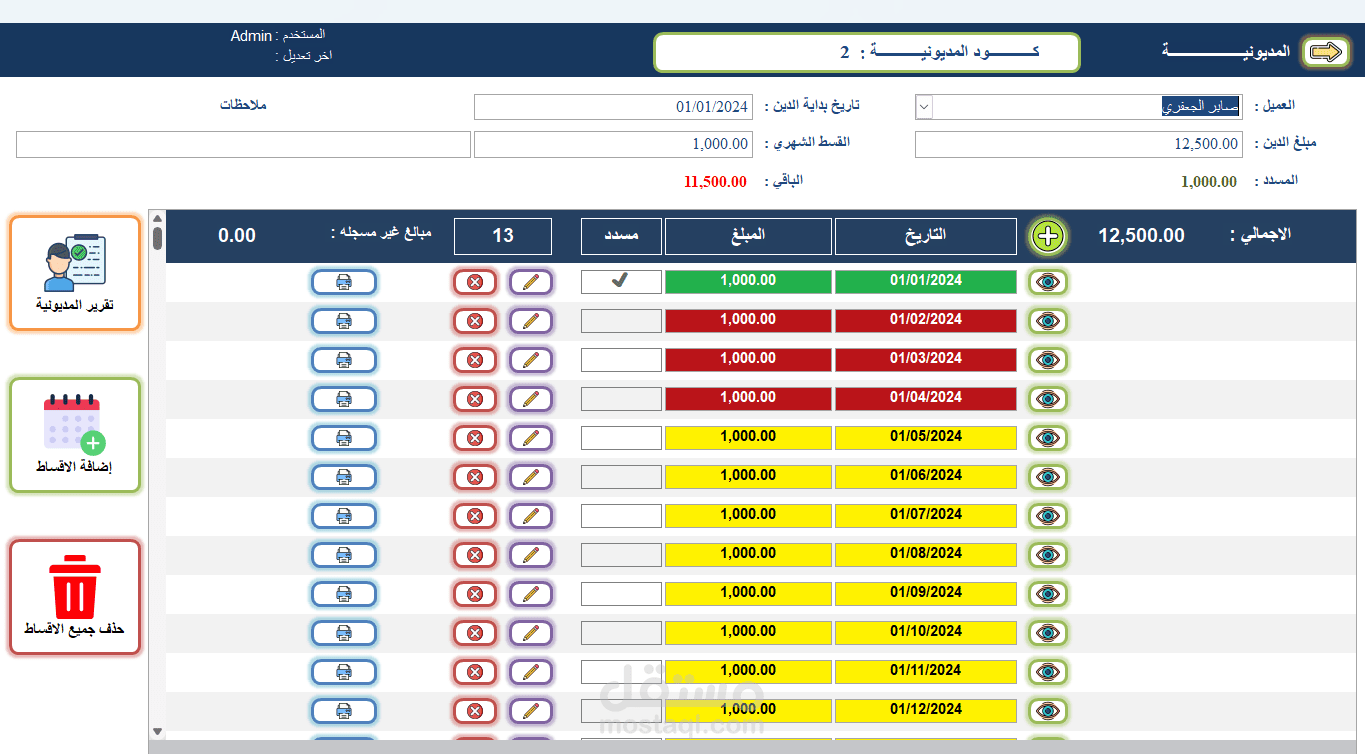The width and height of the screenshot is (1365, 754).
Task: Click the print icon on the 01/01/2024 installment row
Action: click(x=344, y=281)
